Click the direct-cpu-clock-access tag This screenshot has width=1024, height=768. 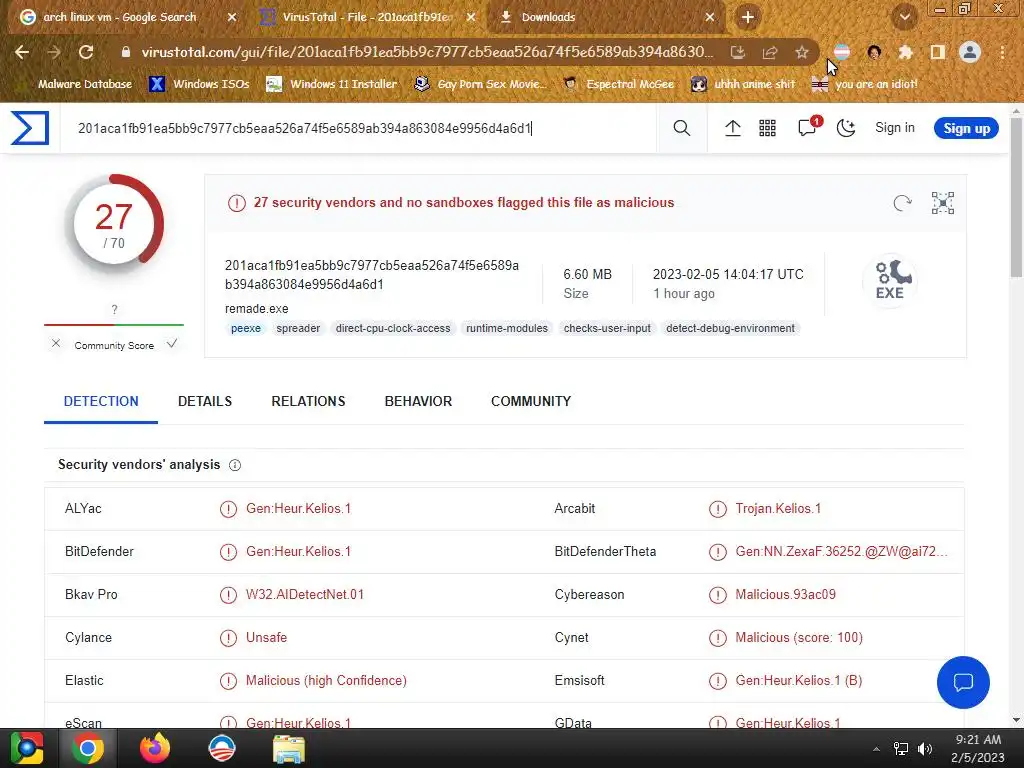[x=392, y=328]
